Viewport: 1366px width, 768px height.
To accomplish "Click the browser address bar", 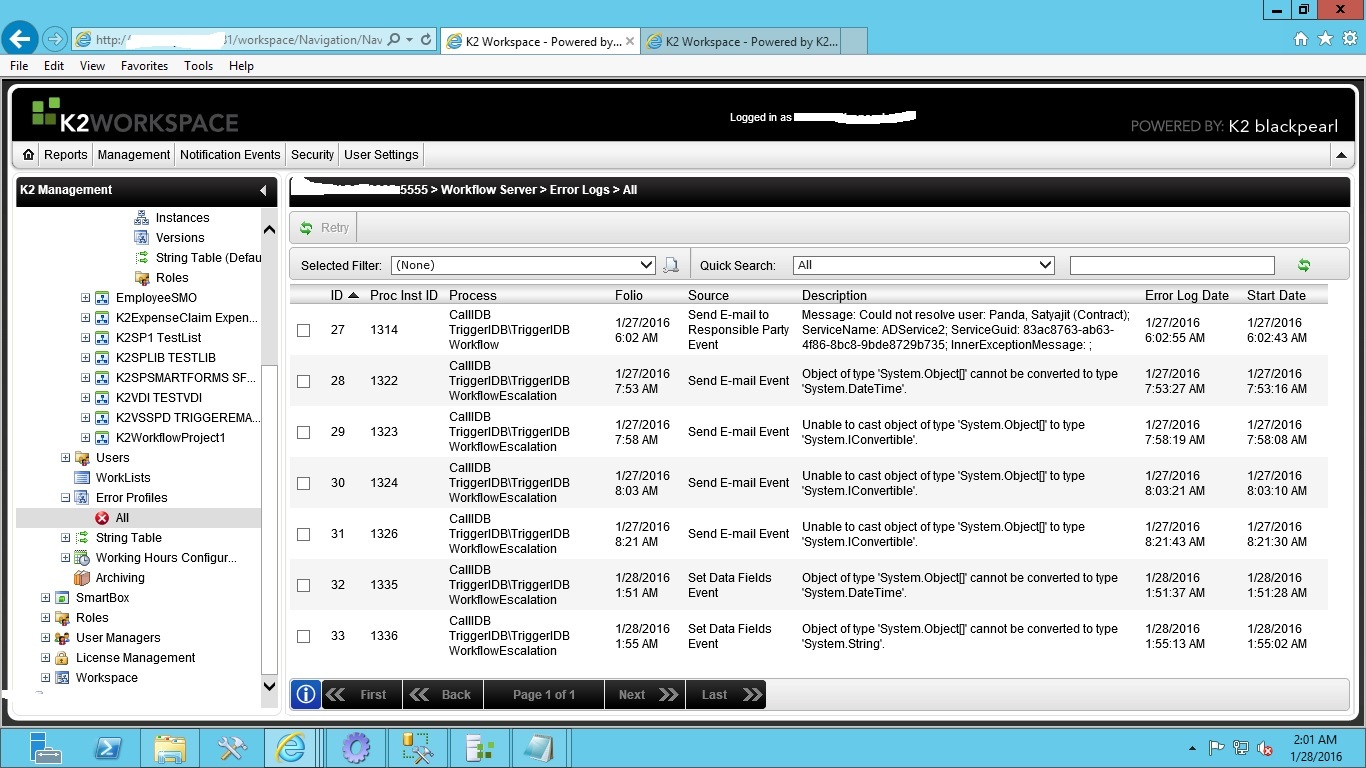I will pyautogui.click(x=238, y=40).
